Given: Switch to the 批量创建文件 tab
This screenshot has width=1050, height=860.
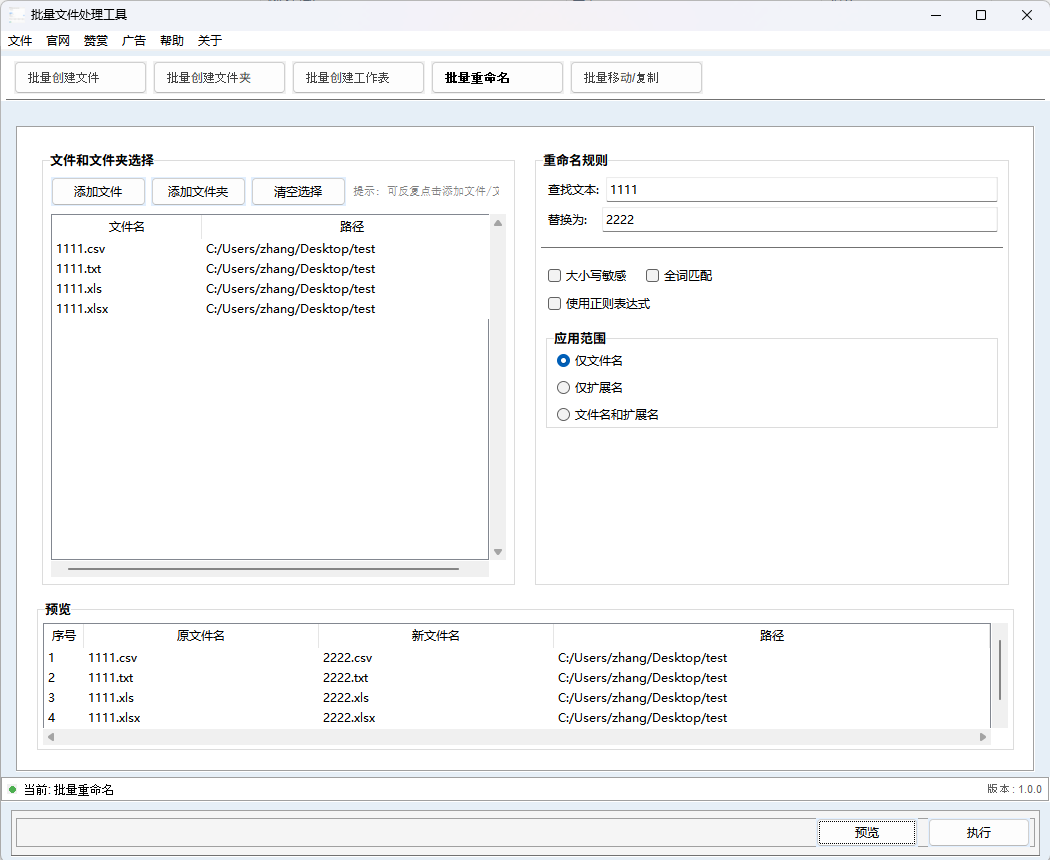Looking at the screenshot, I should click(x=80, y=78).
